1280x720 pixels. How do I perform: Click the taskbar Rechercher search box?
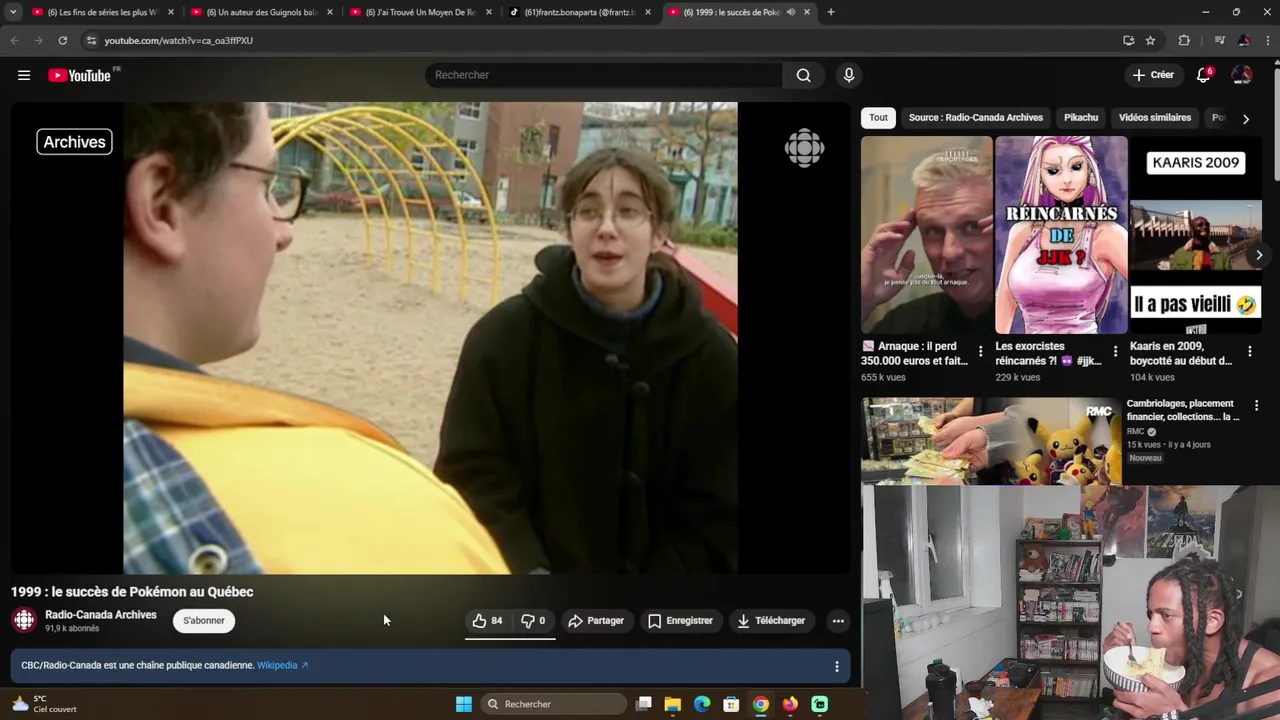552,704
